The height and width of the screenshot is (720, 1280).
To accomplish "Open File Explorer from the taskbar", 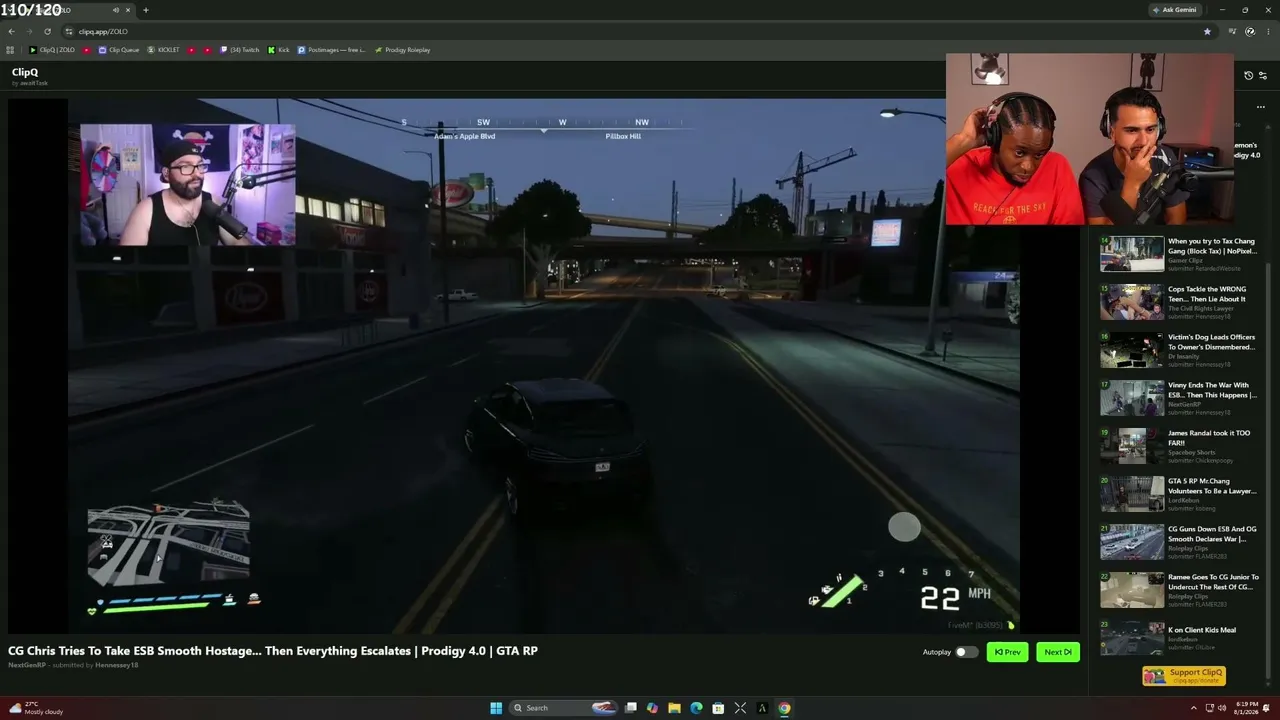I will point(675,708).
